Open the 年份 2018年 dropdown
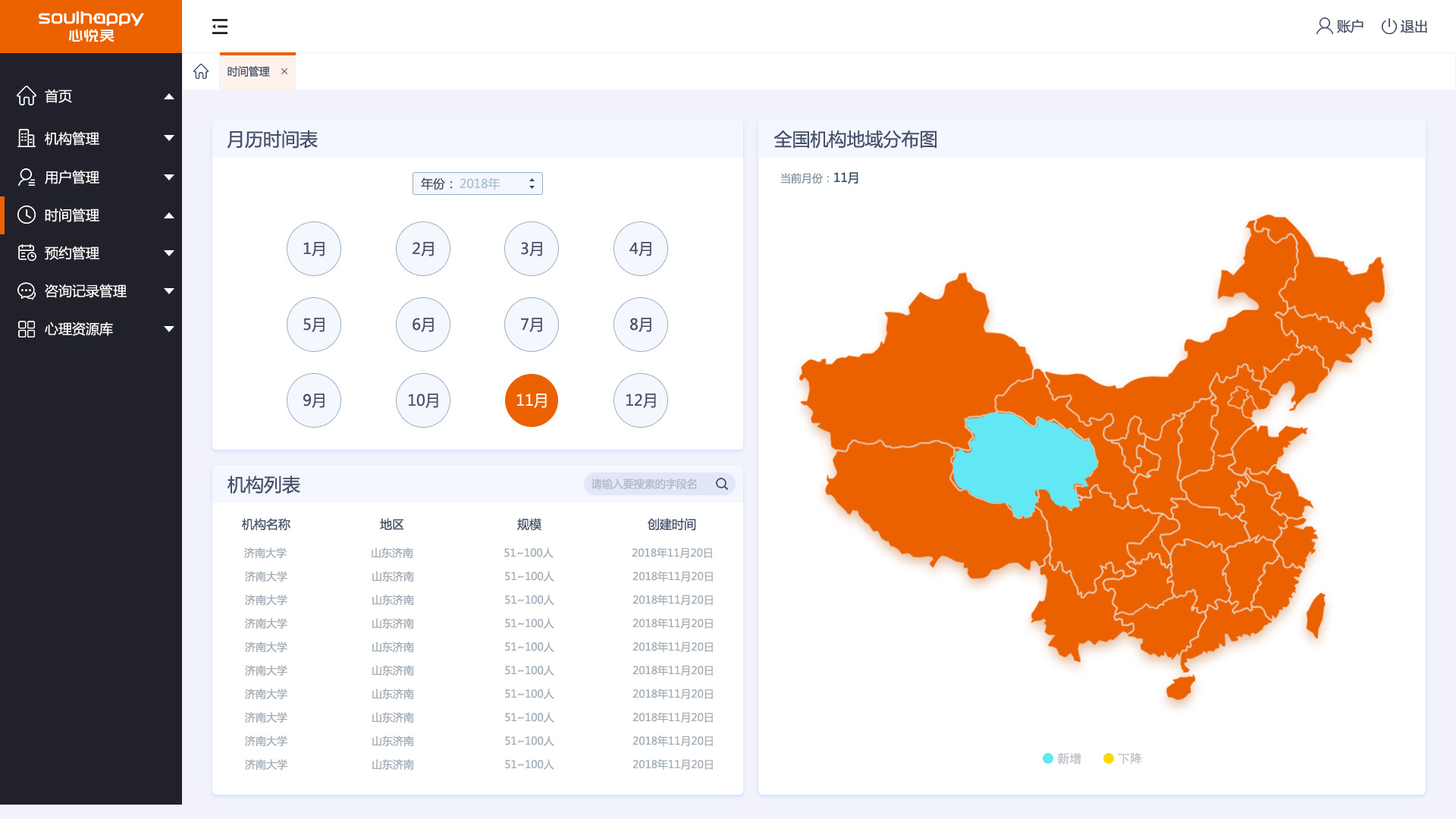Image resolution: width=1456 pixels, height=819 pixels. tap(478, 184)
